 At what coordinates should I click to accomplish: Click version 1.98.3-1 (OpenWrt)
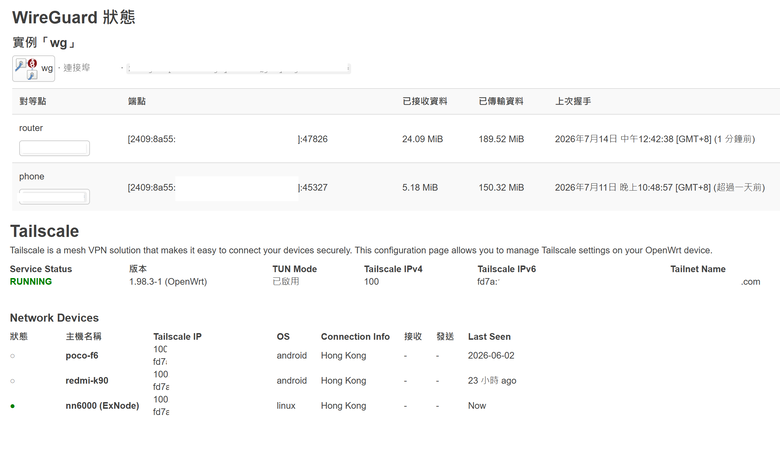[168, 281]
